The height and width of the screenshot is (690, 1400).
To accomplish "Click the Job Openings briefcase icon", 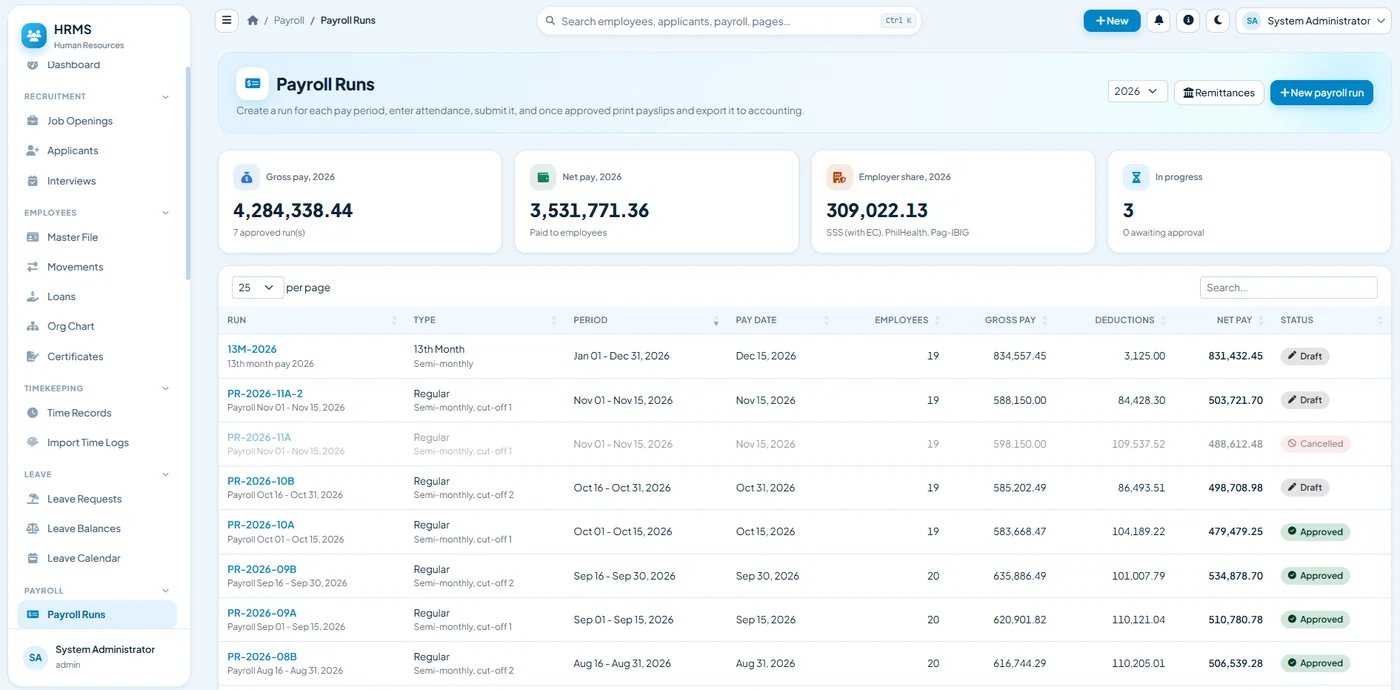I will click(33, 121).
